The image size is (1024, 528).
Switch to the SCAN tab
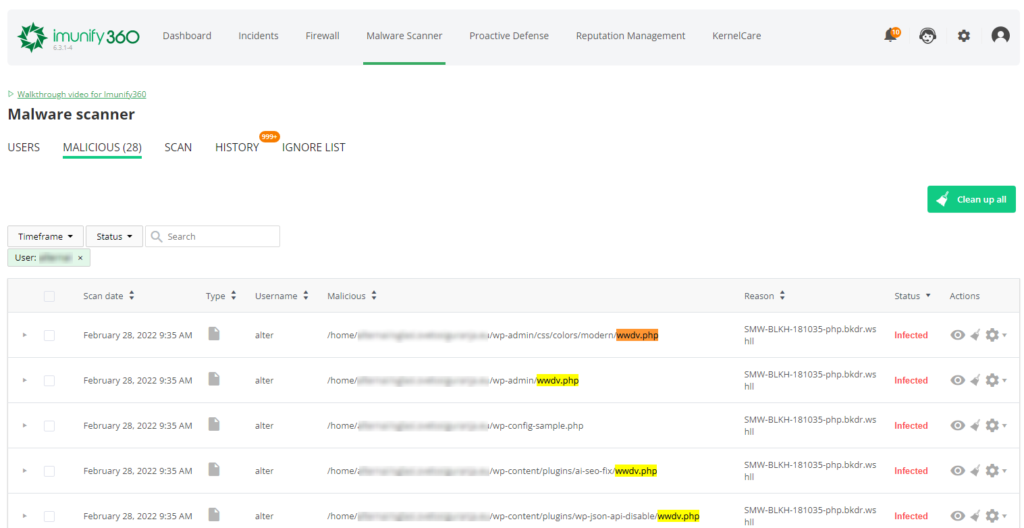[x=178, y=148]
